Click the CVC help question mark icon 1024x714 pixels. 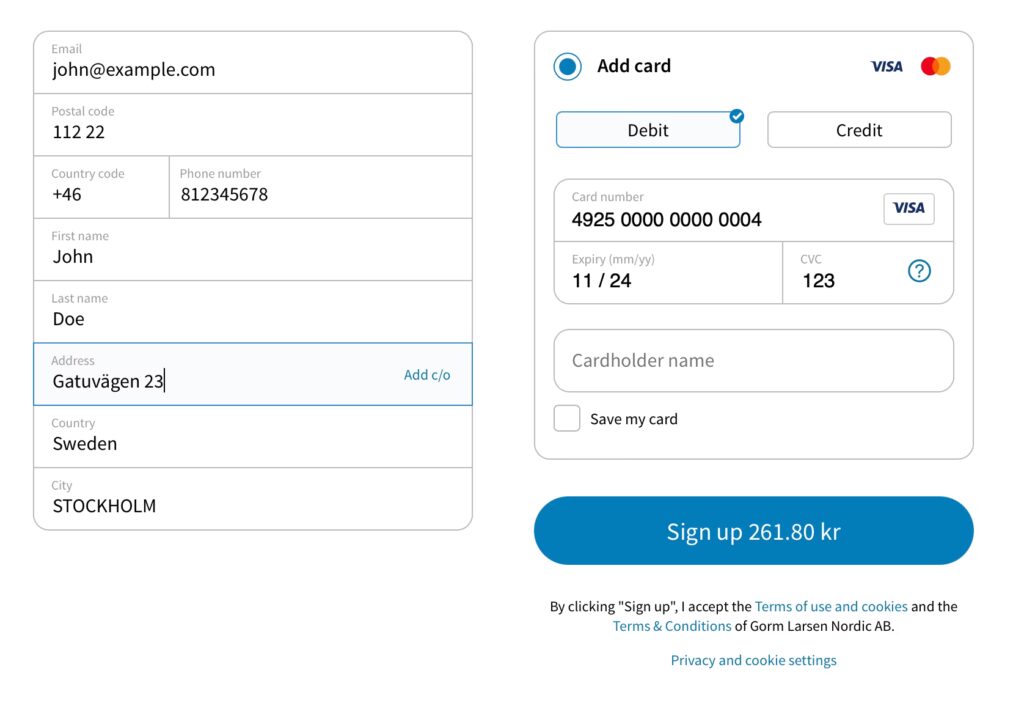click(919, 271)
